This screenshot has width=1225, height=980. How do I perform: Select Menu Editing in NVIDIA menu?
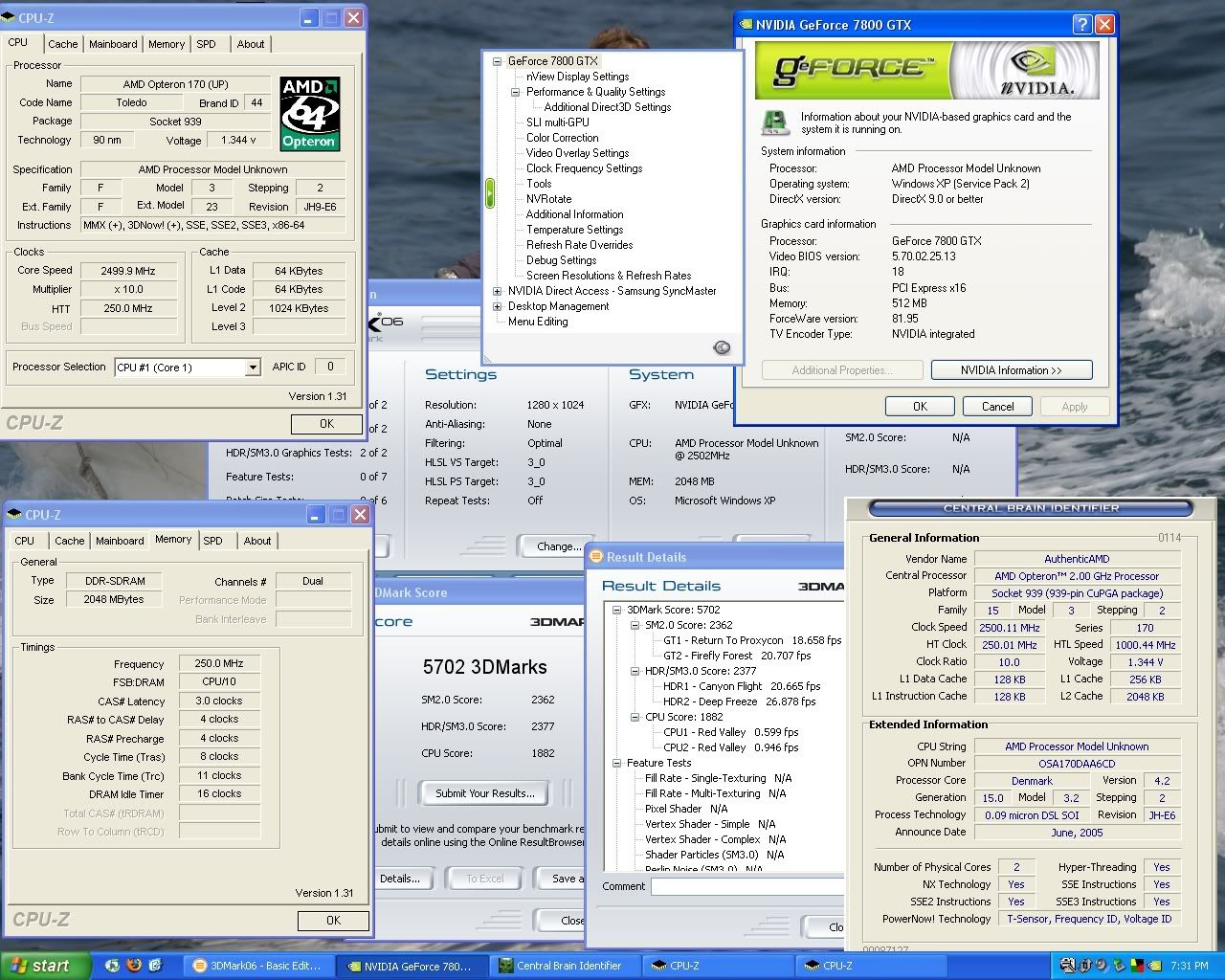[x=538, y=322]
